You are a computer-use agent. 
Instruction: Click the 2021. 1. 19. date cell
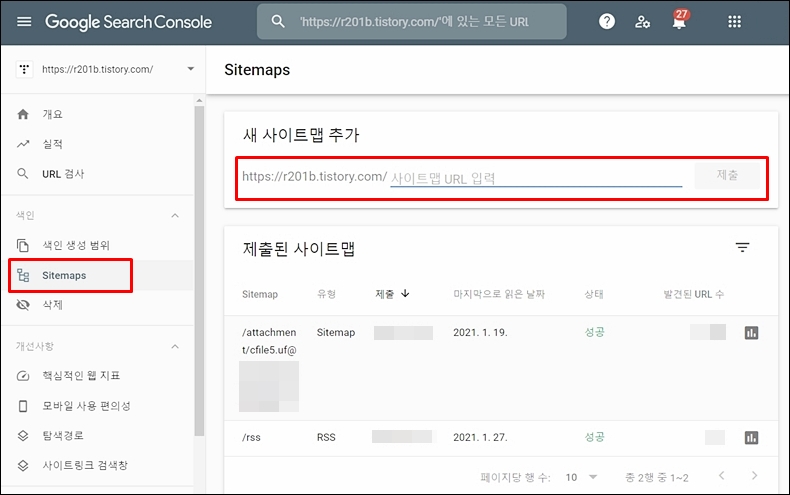point(480,333)
